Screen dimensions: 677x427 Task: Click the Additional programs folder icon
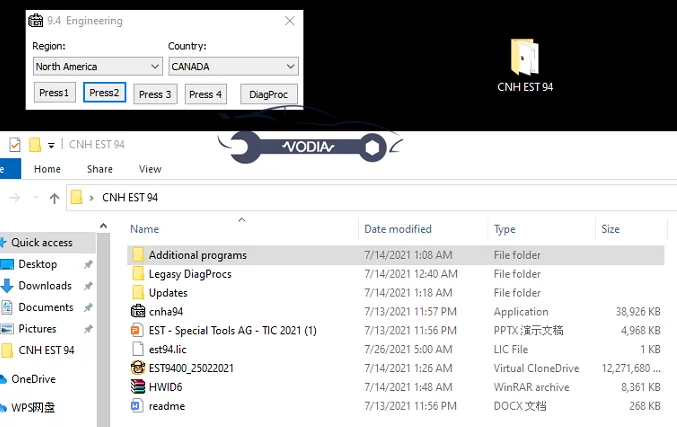click(138, 255)
